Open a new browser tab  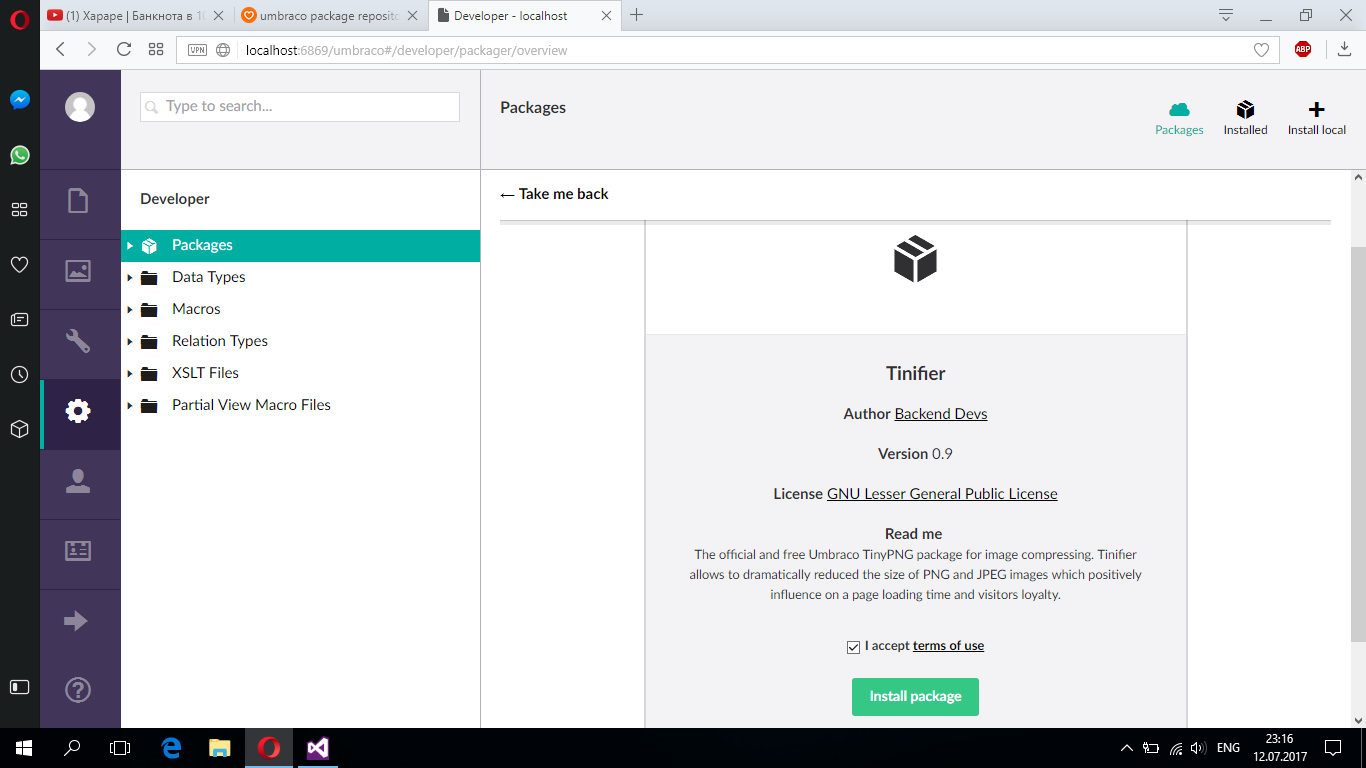[x=637, y=15]
